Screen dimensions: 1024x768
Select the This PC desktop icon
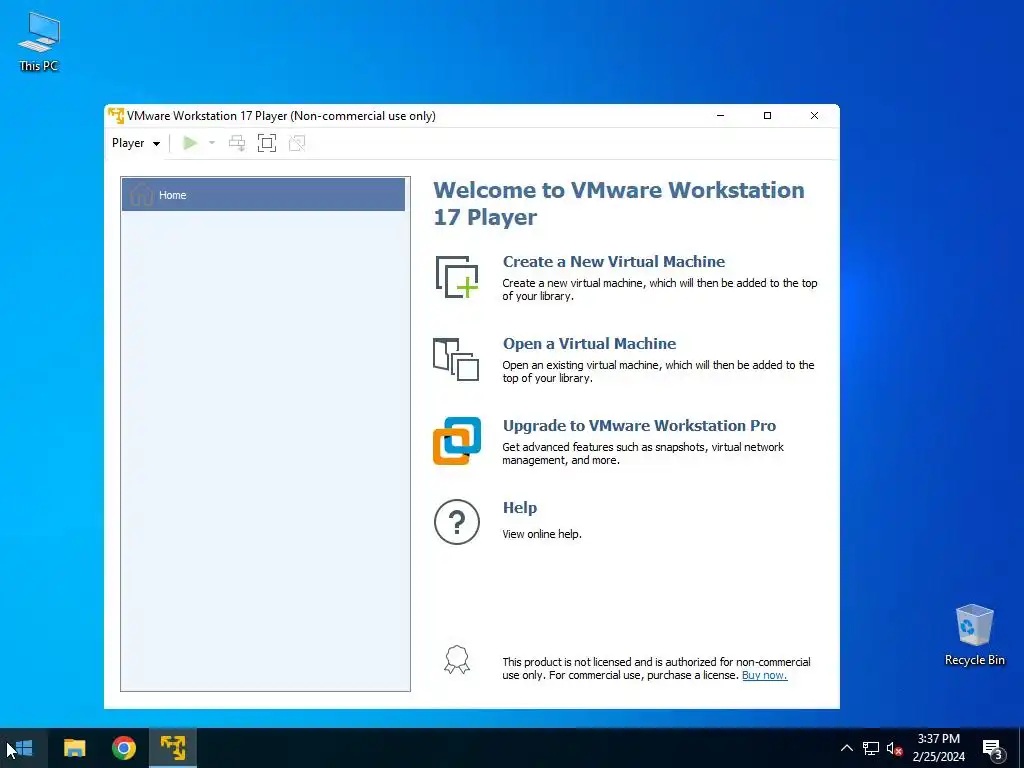coord(39,41)
